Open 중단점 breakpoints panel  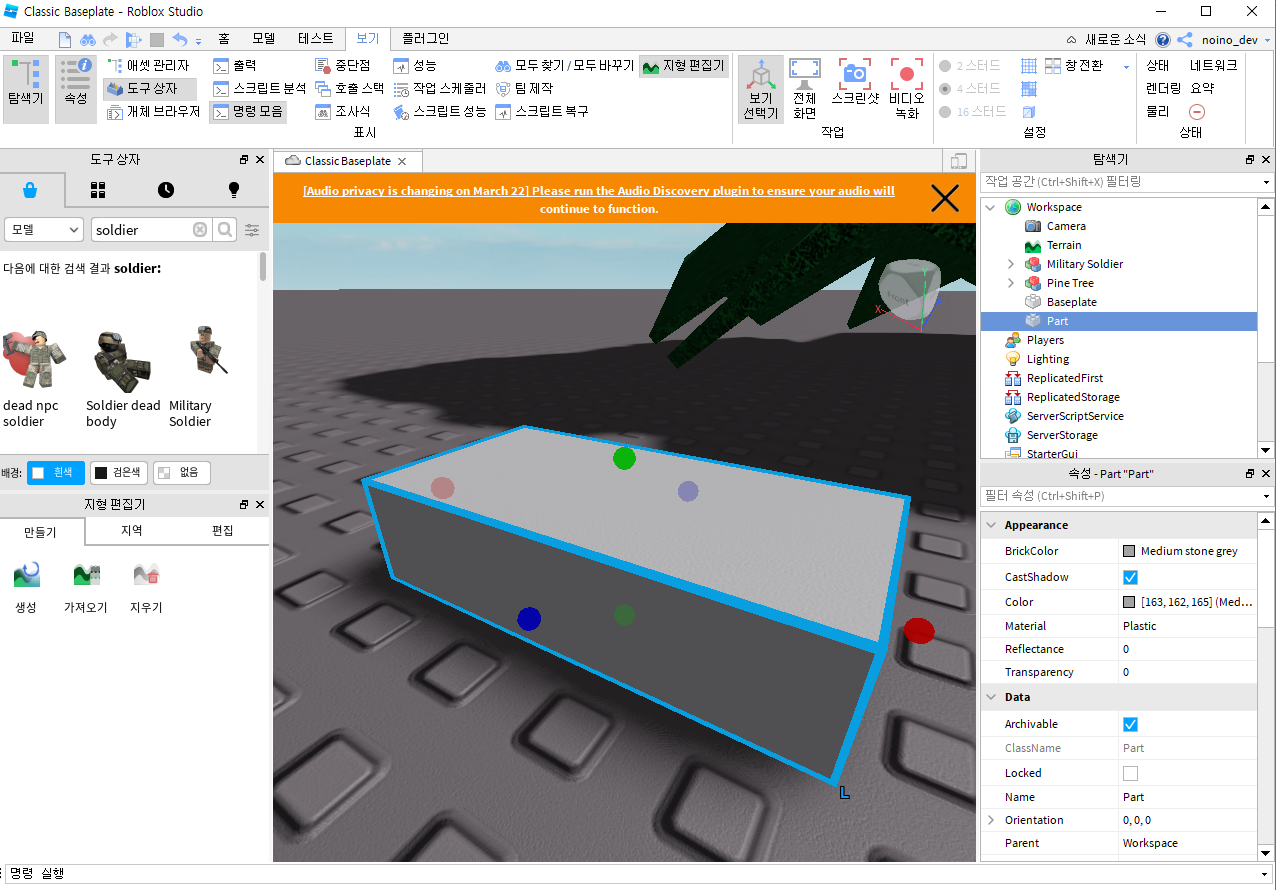click(343, 66)
